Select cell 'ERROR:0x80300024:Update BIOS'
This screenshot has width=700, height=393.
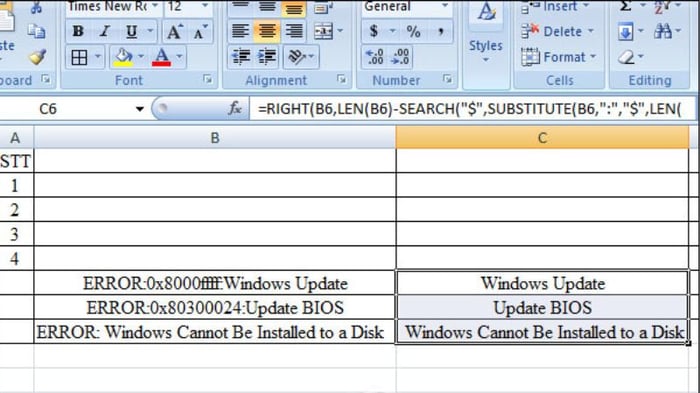click(215, 307)
